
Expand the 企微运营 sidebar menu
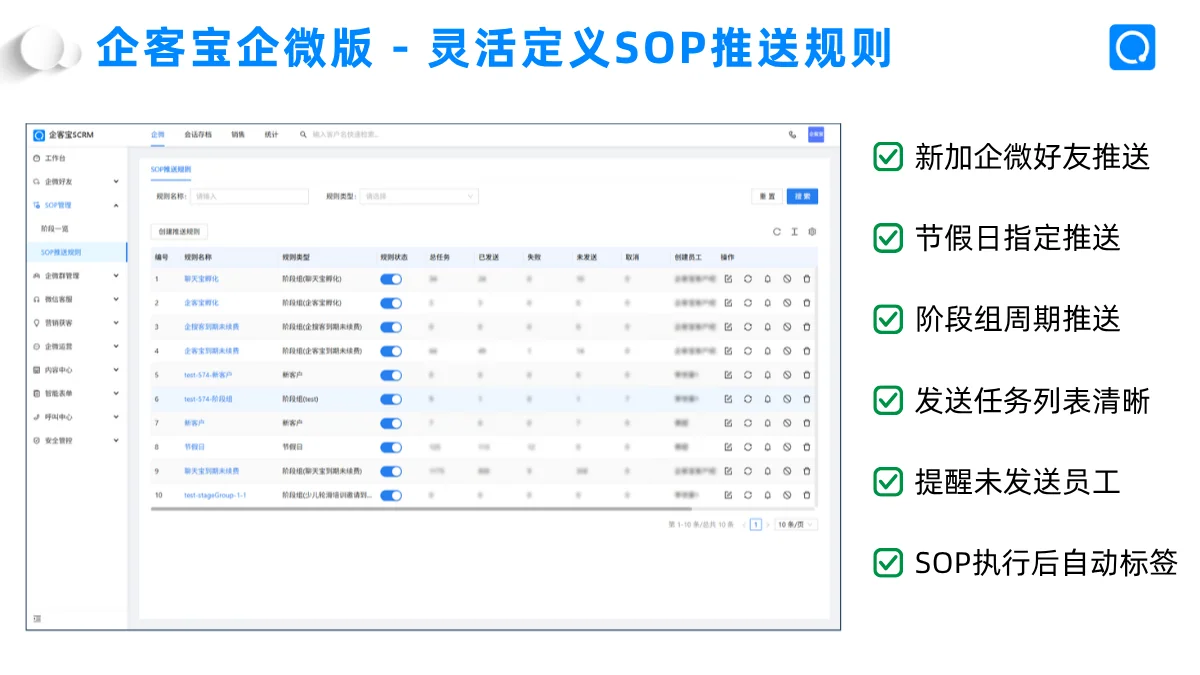tap(77, 346)
